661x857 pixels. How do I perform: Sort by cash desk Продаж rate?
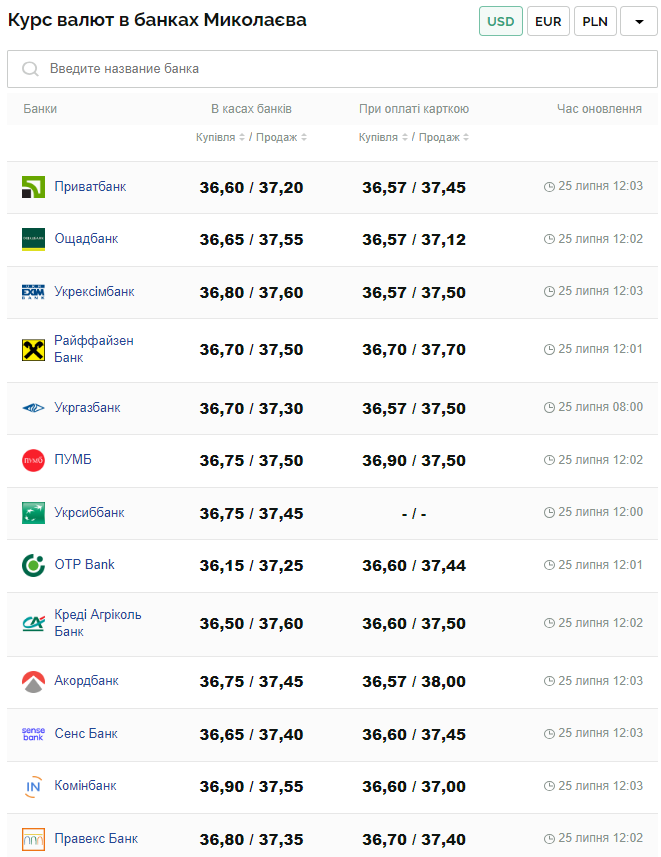[281, 137]
